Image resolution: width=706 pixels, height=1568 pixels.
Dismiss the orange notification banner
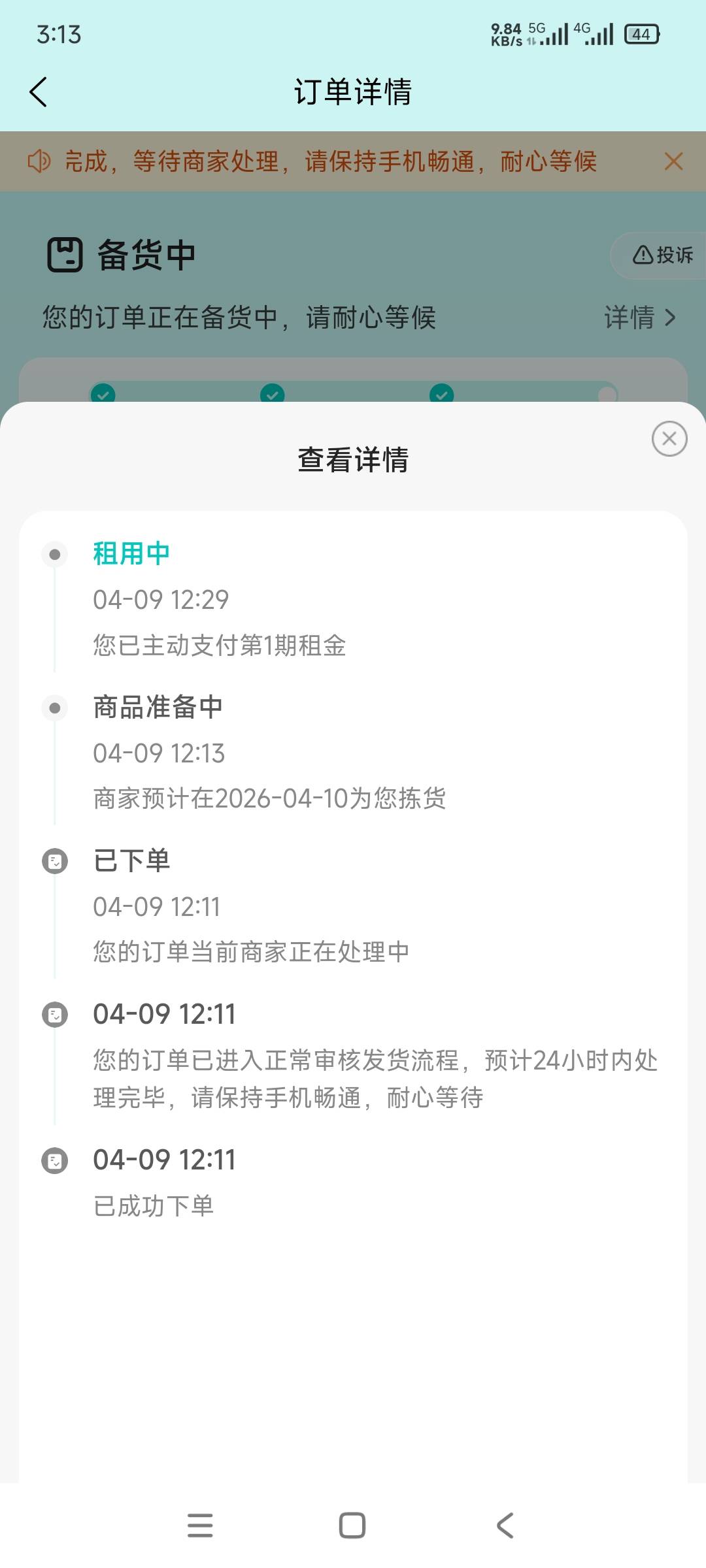[x=673, y=161]
